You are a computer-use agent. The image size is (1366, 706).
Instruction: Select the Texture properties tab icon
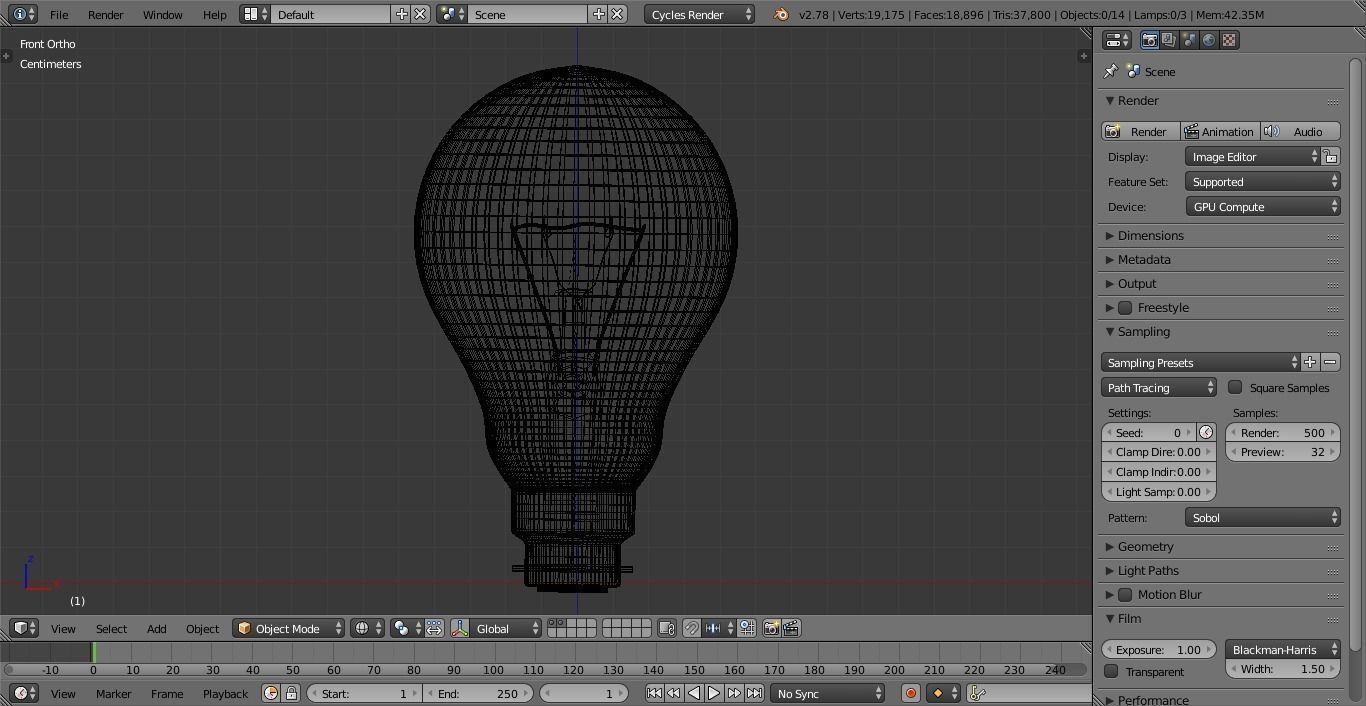[1229, 40]
